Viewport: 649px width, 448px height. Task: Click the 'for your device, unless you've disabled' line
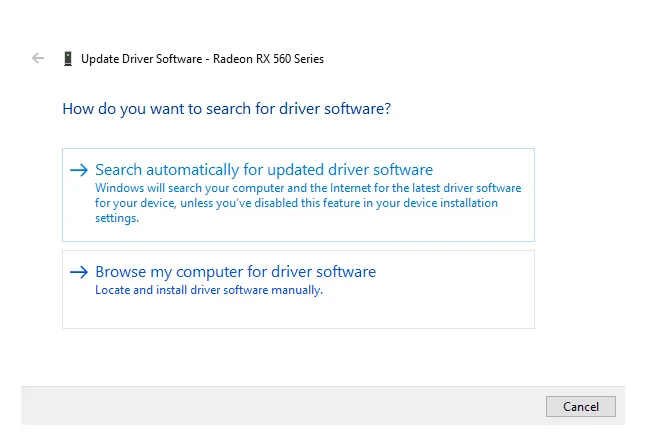click(x=296, y=203)
